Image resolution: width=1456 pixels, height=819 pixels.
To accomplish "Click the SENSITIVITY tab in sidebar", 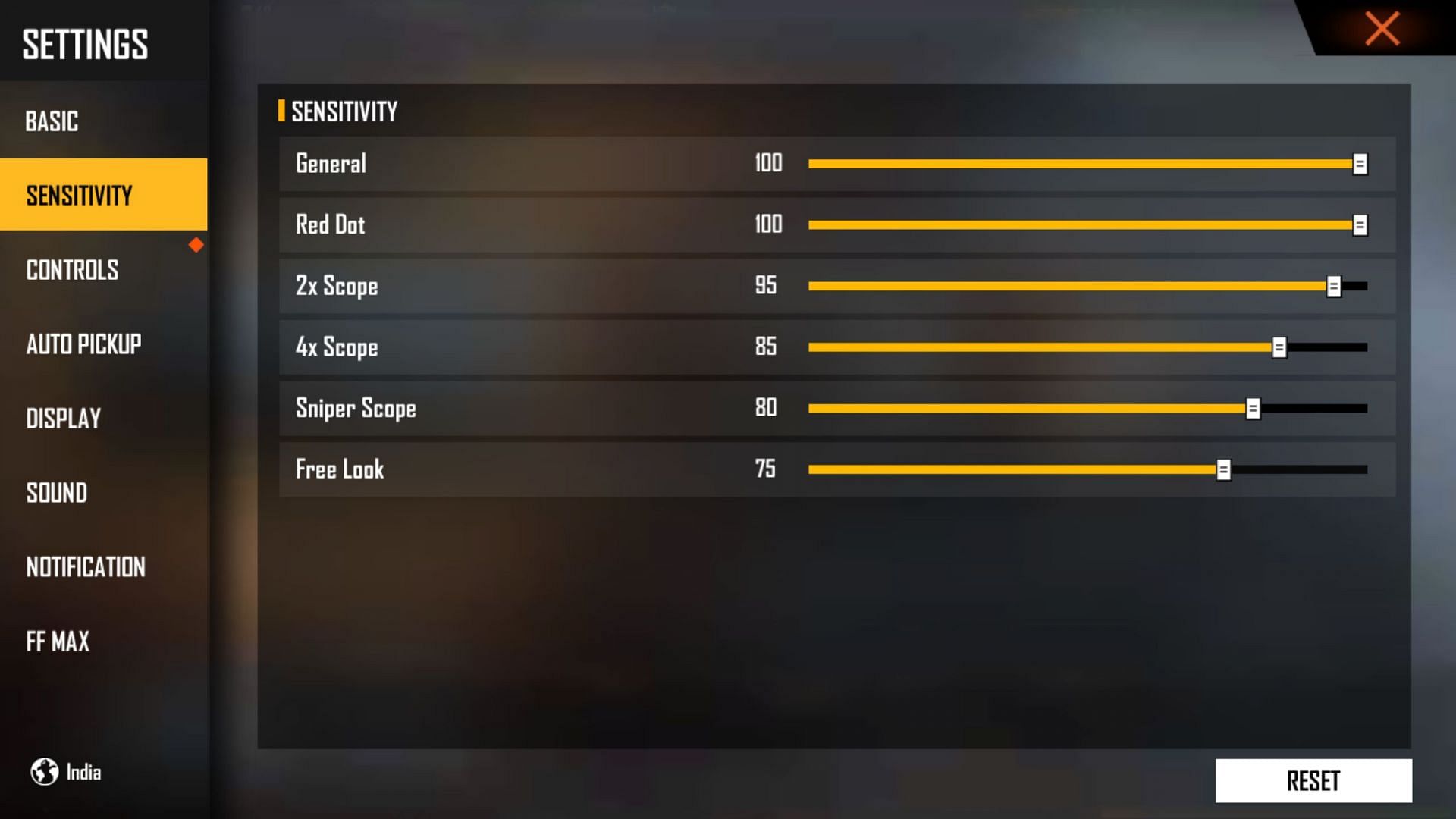I will coord(103,196).
